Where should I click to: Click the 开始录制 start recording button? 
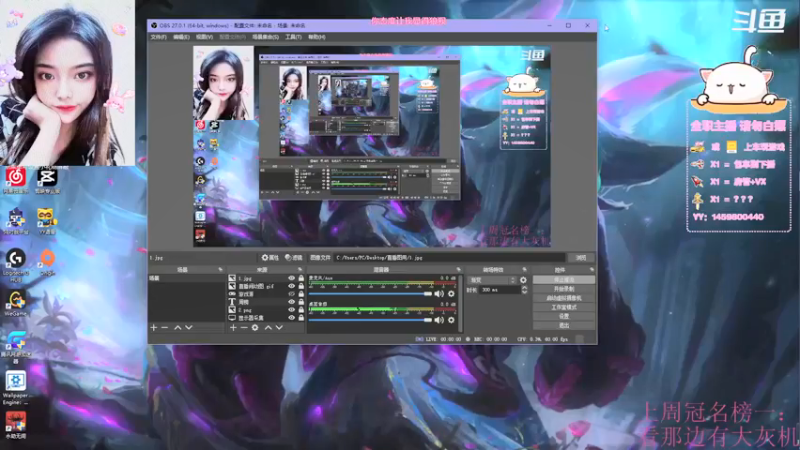pos(564,289)
